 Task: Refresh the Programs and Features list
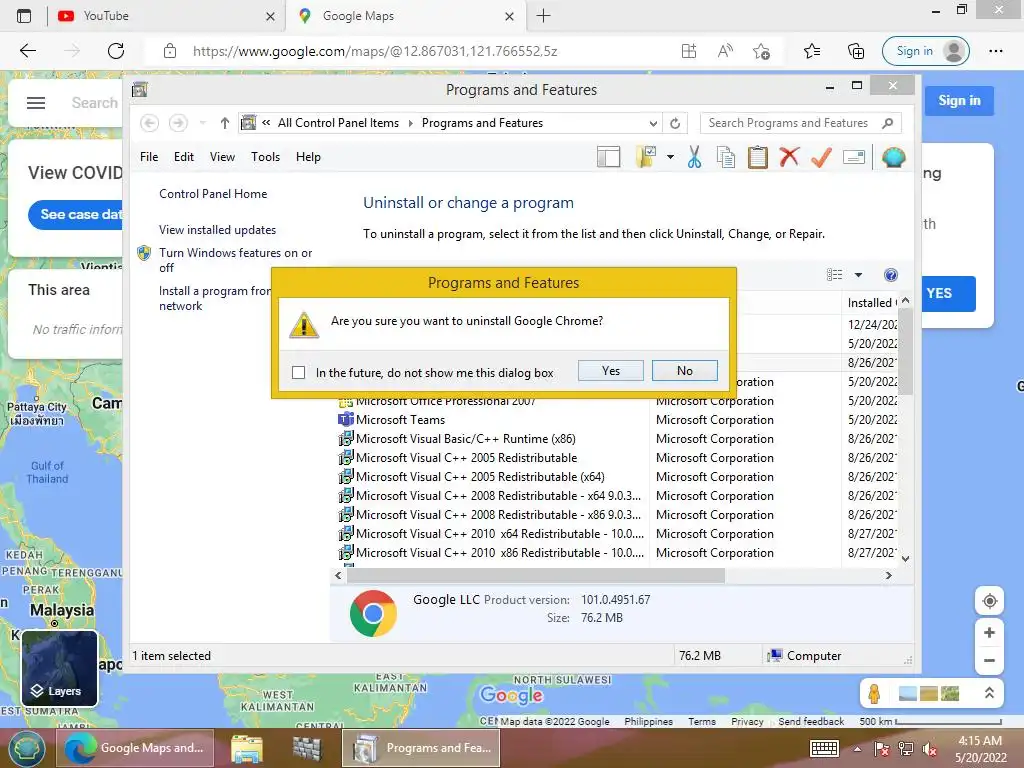pos(675,123)
